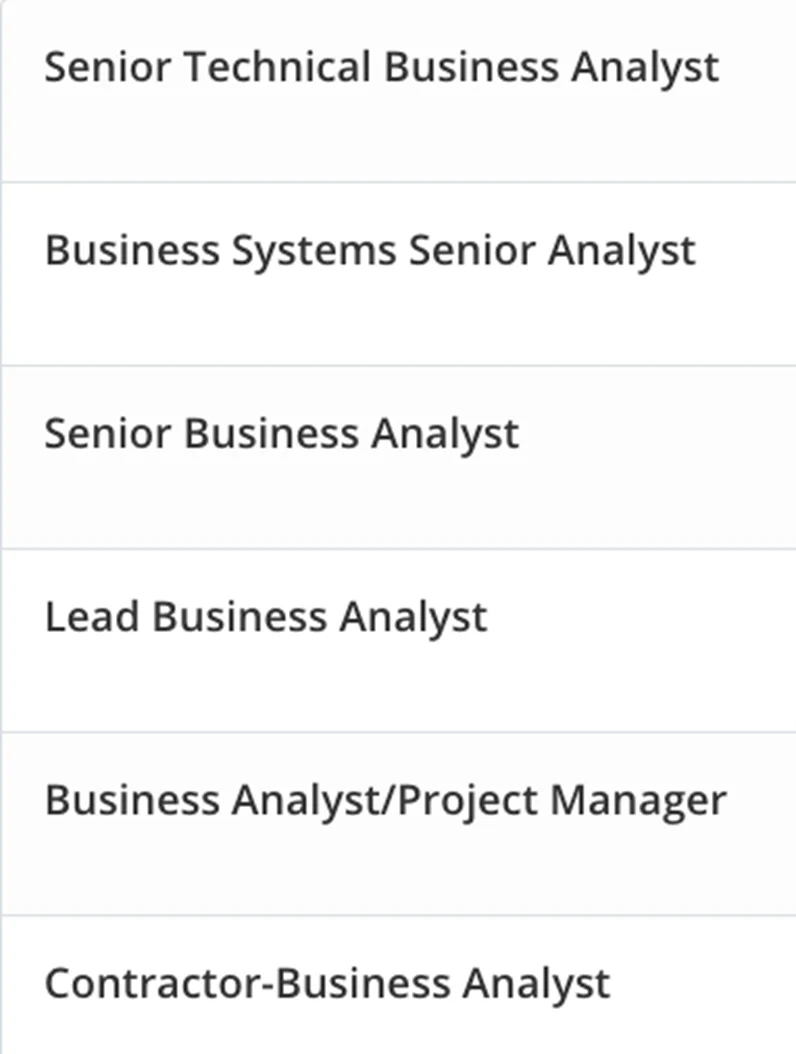Select Business Analyst/Project Manager option
Image resolution: width=796 pixels, height=1054 pixels.
pyautogui.click(x=385, y=800)
